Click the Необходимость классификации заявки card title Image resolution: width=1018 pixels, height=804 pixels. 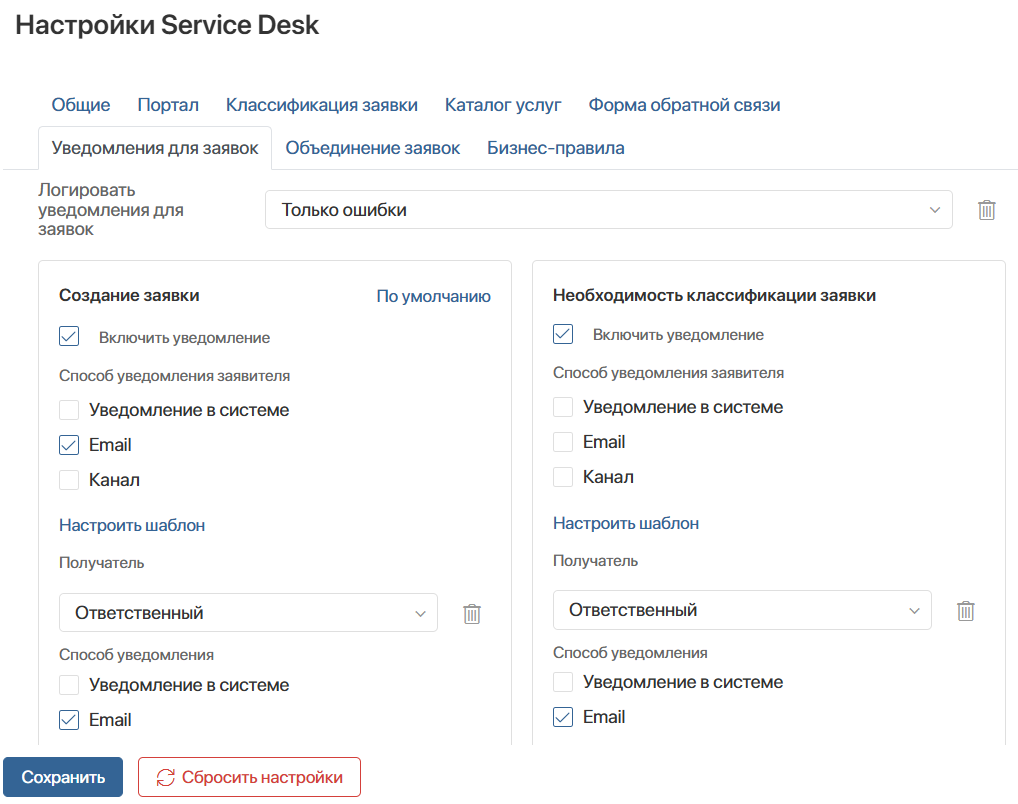[x=714, y=295]
